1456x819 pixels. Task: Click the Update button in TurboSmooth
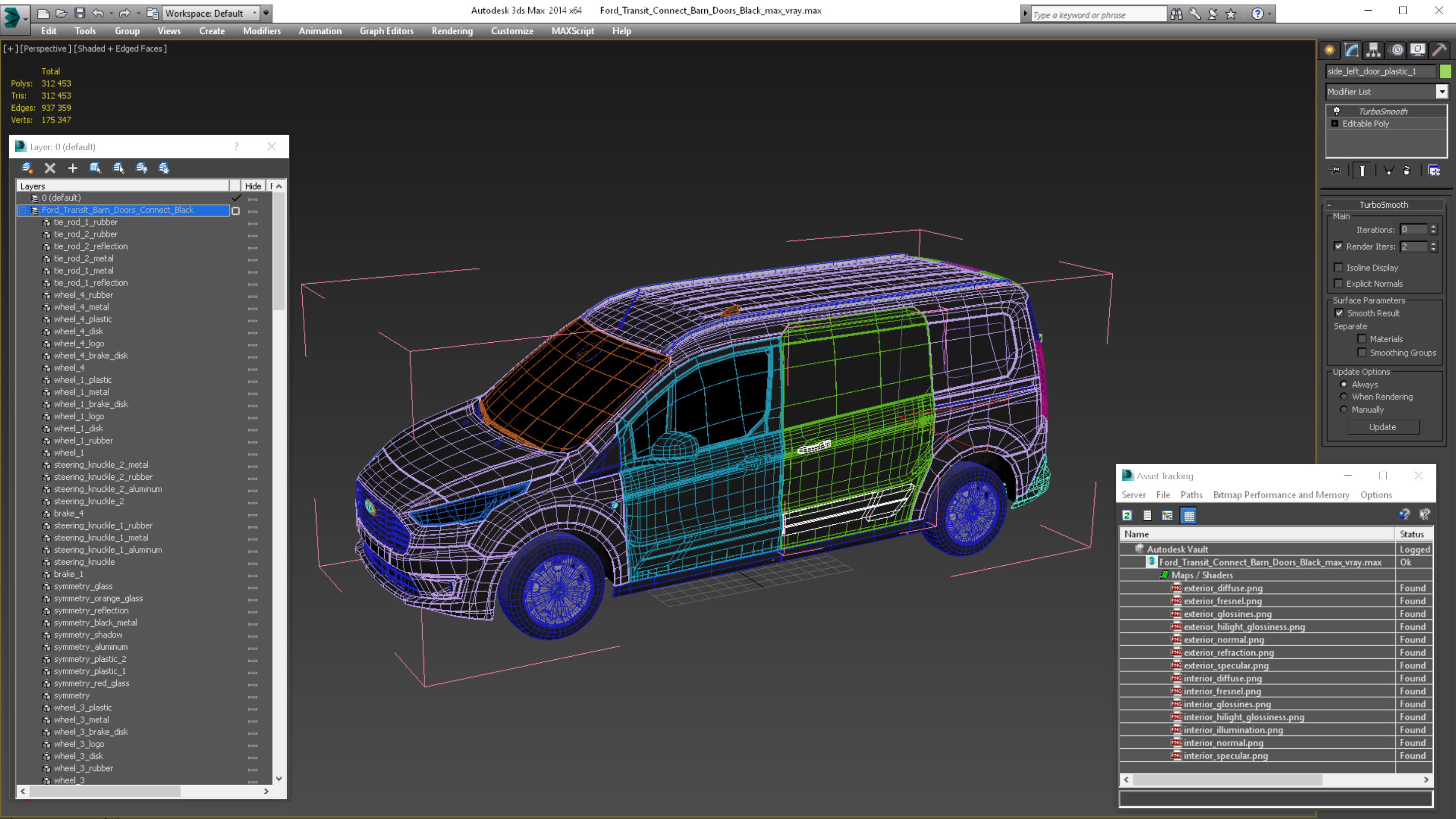[x=1383, y=427]
